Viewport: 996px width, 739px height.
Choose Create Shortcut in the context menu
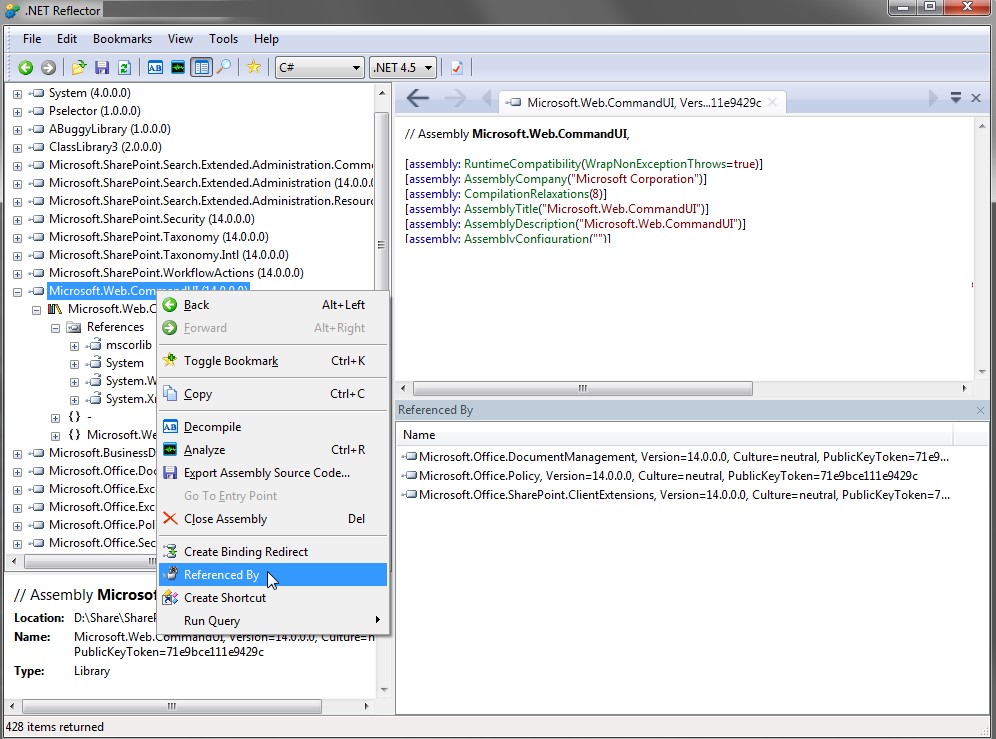pyautogui.click(x=273, y=597)
